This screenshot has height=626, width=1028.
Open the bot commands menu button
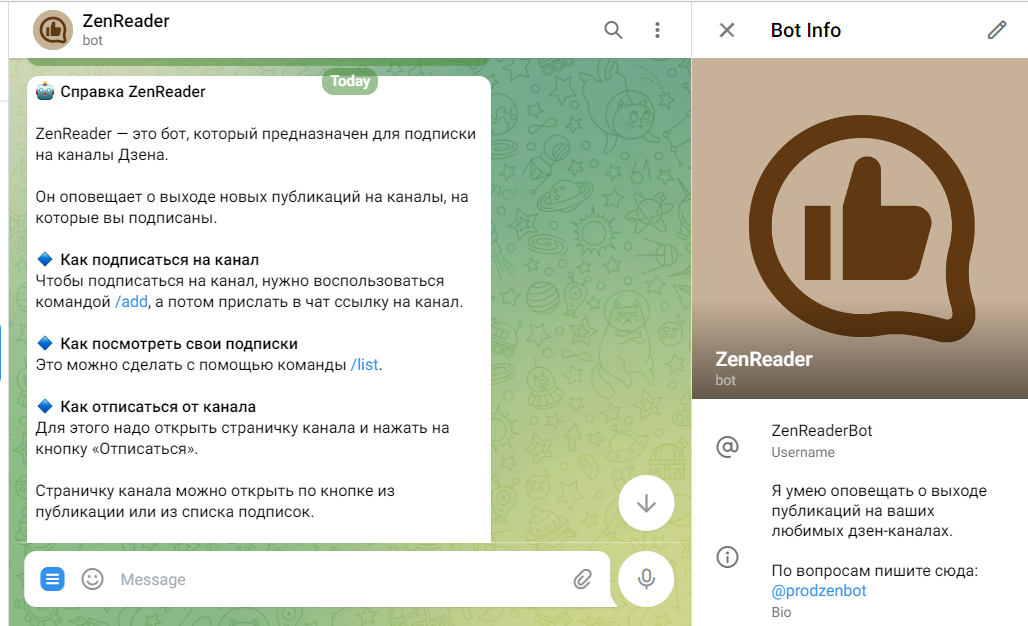coord(52,579)
